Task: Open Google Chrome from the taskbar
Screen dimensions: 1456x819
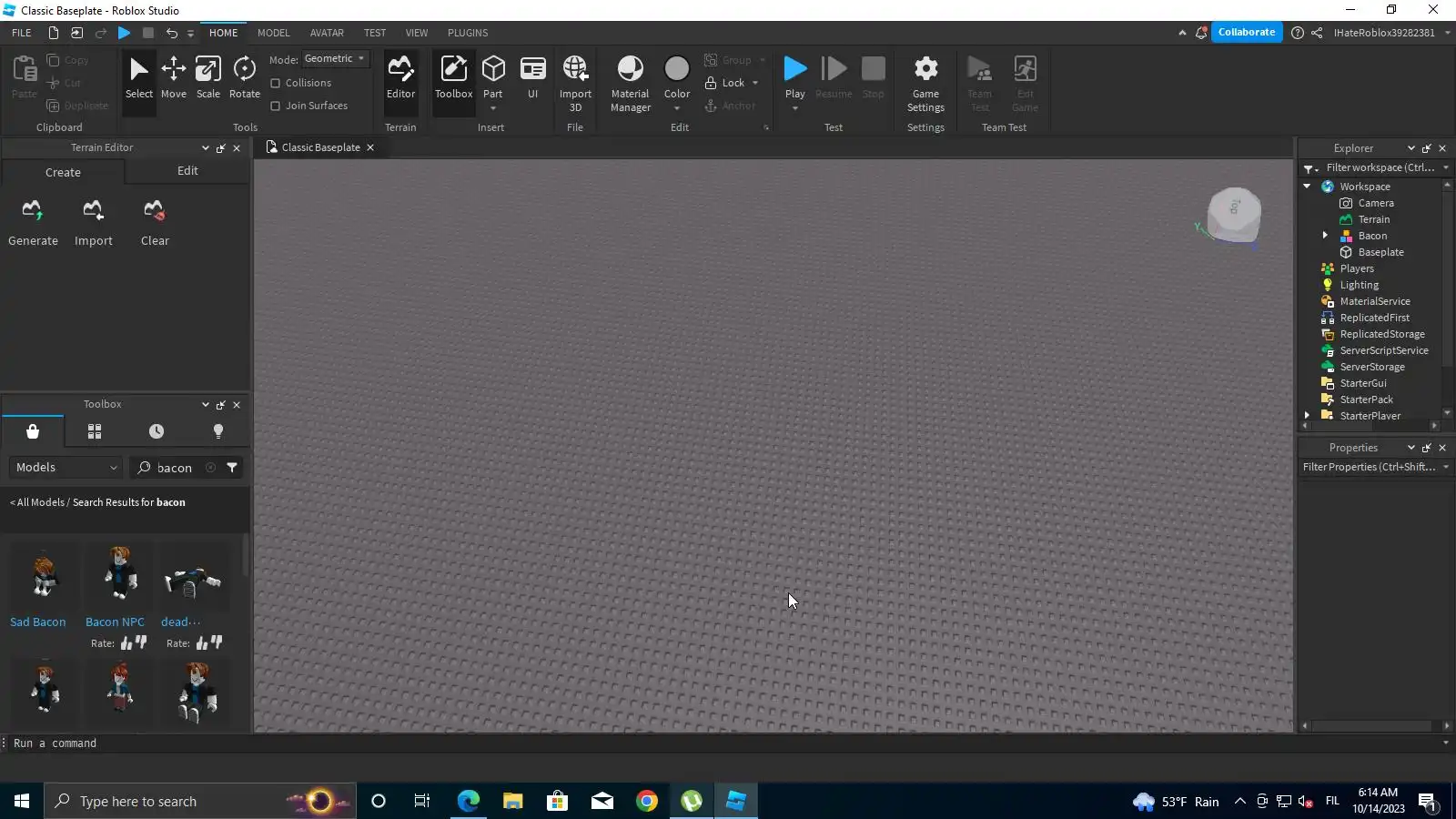Action: [x=647, y=801]
